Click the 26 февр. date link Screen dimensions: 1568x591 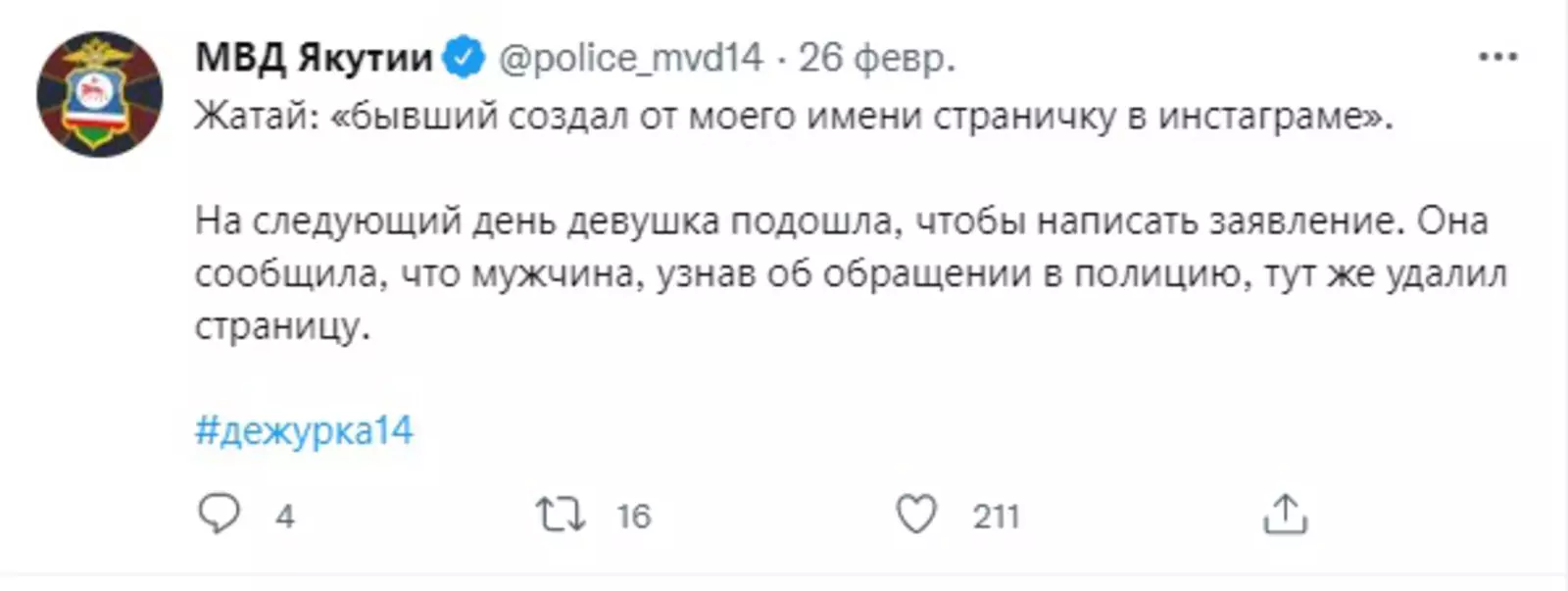pyautogui.click(x=876, y=58)
